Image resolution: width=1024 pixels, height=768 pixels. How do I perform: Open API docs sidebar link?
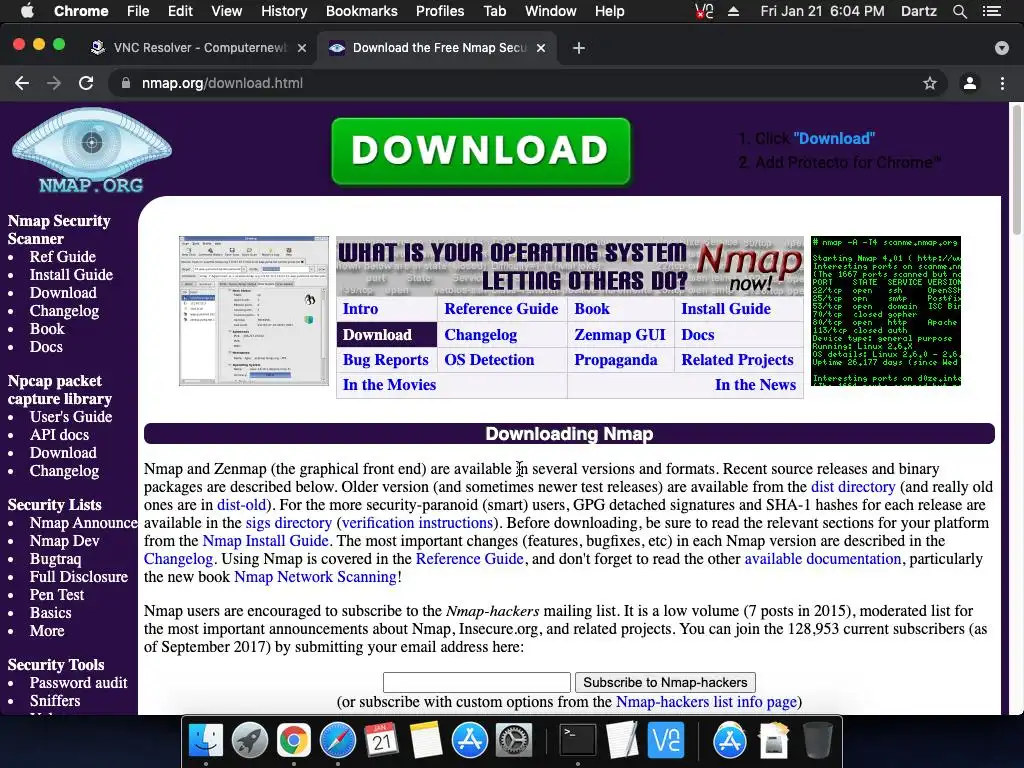pyautogui.click(x=59, y=435)
